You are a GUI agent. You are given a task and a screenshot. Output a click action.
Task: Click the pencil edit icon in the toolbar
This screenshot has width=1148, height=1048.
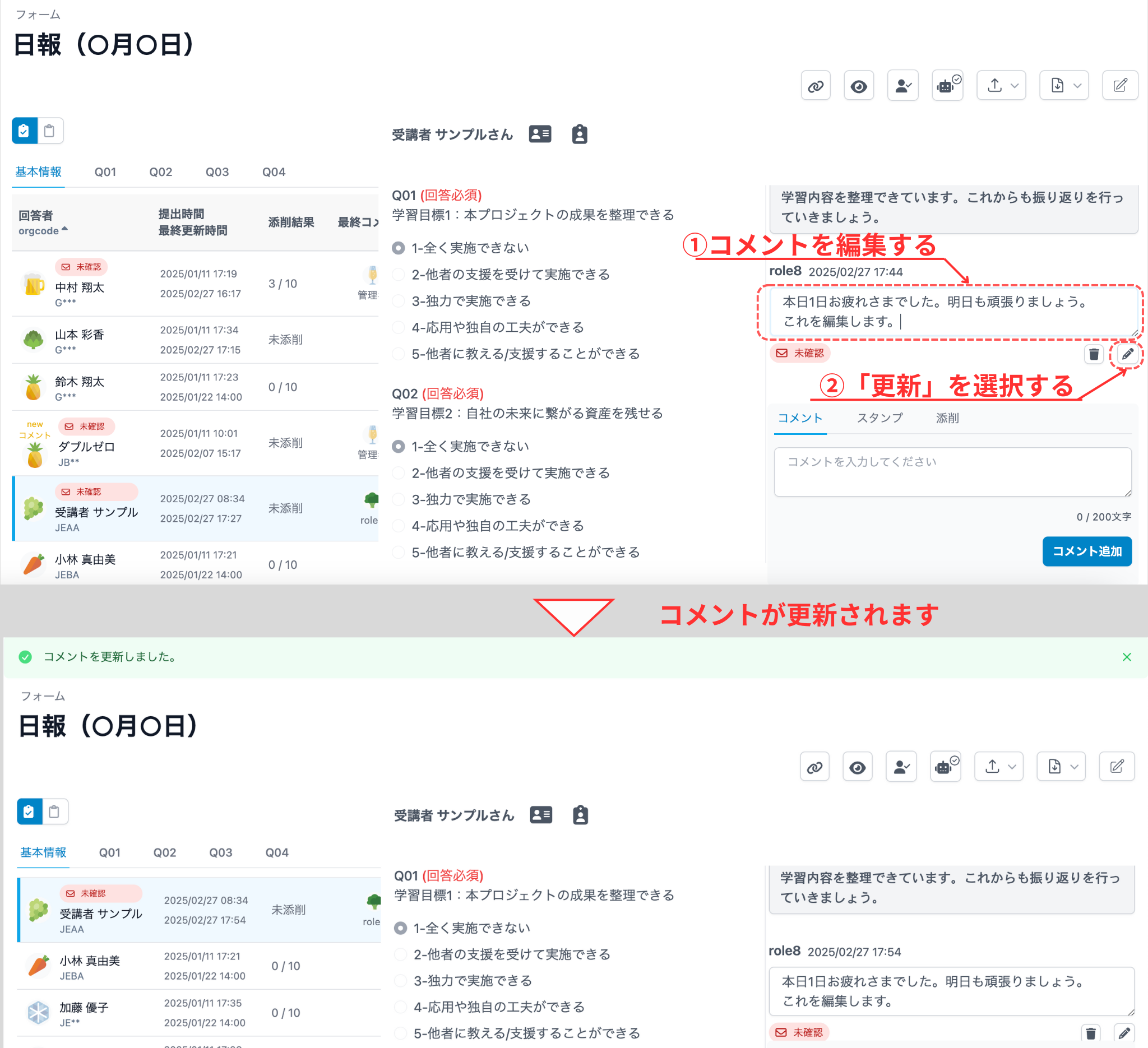1120,85
